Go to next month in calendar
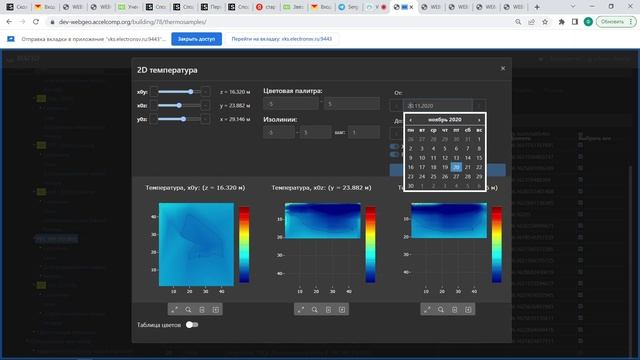The width and height of the screenshot is (640, 360). click(x=479, y=120)
